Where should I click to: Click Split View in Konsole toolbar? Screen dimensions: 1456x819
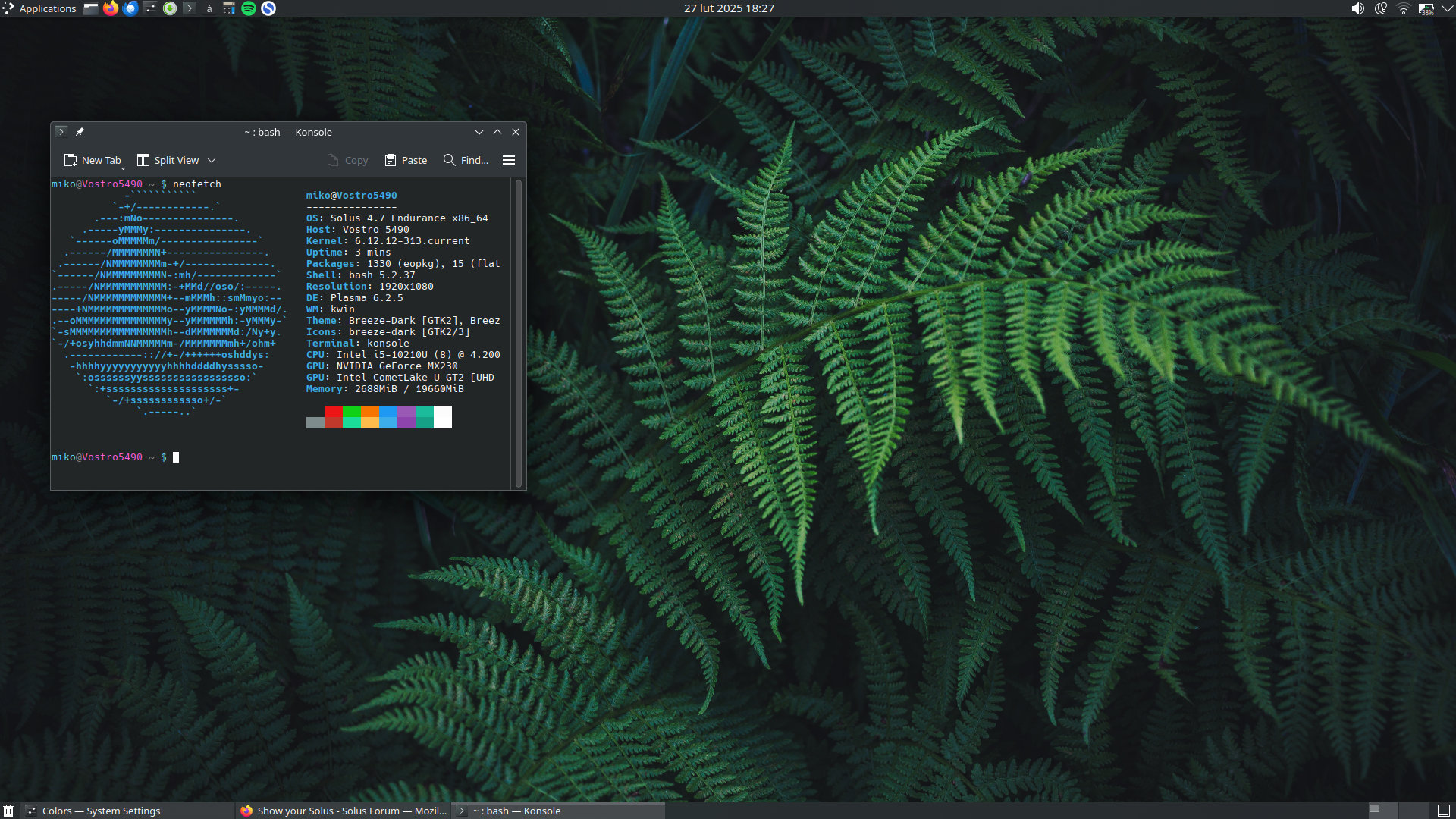[168, 160]
